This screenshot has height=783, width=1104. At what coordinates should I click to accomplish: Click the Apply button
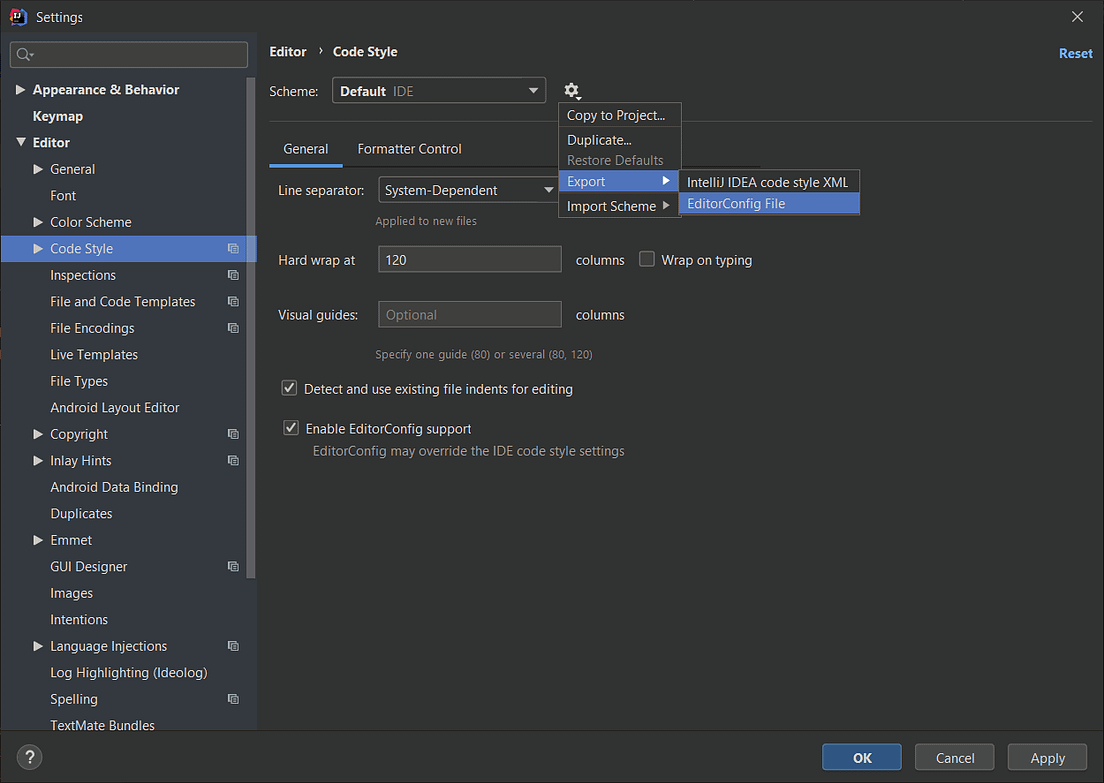(1047, 757)
